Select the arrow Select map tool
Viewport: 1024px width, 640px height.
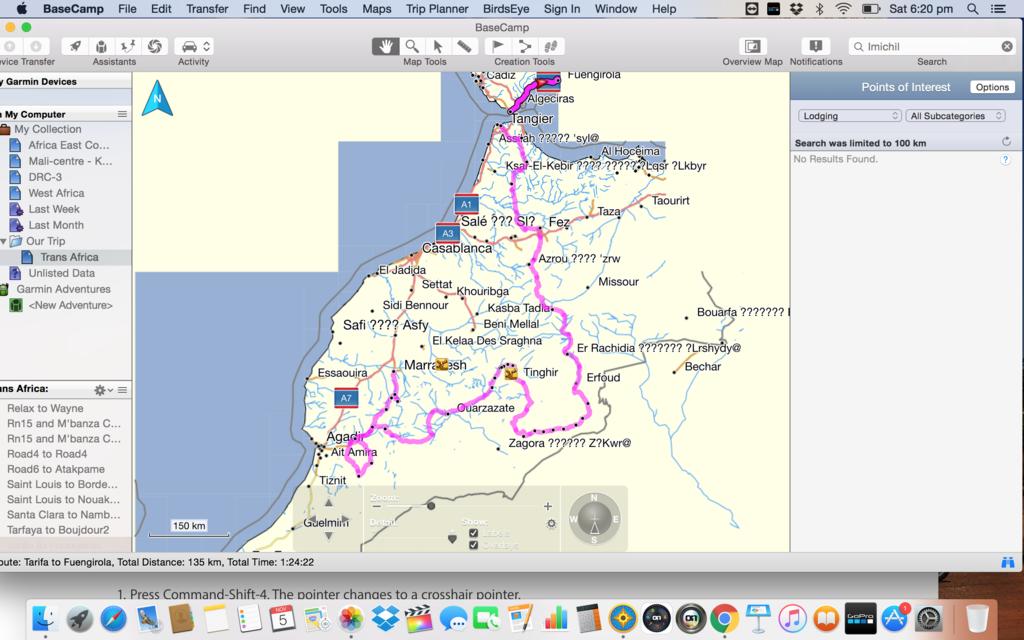pos(438,46)
